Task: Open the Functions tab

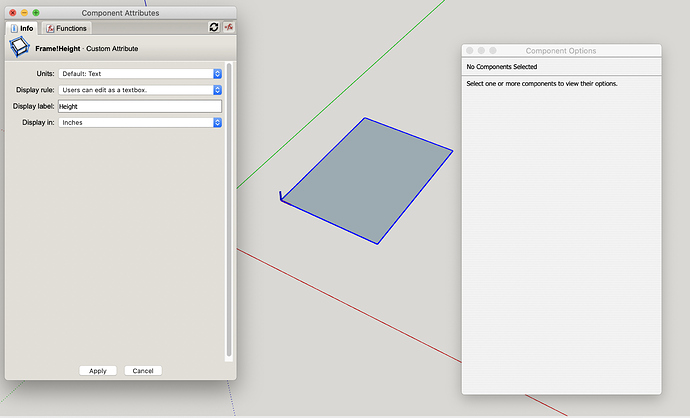Action: tap(66, 28)
